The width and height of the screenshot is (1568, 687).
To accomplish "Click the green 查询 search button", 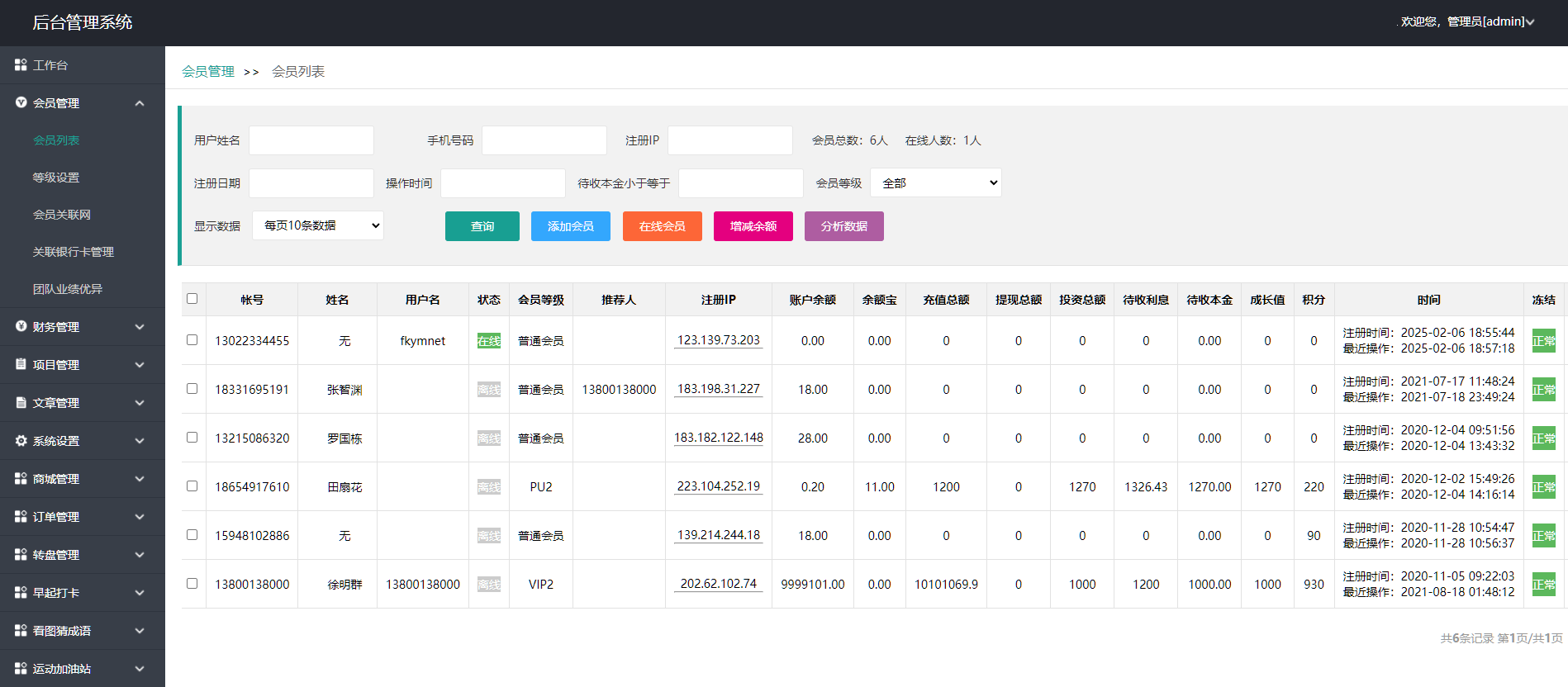I will tap(482, 226).
